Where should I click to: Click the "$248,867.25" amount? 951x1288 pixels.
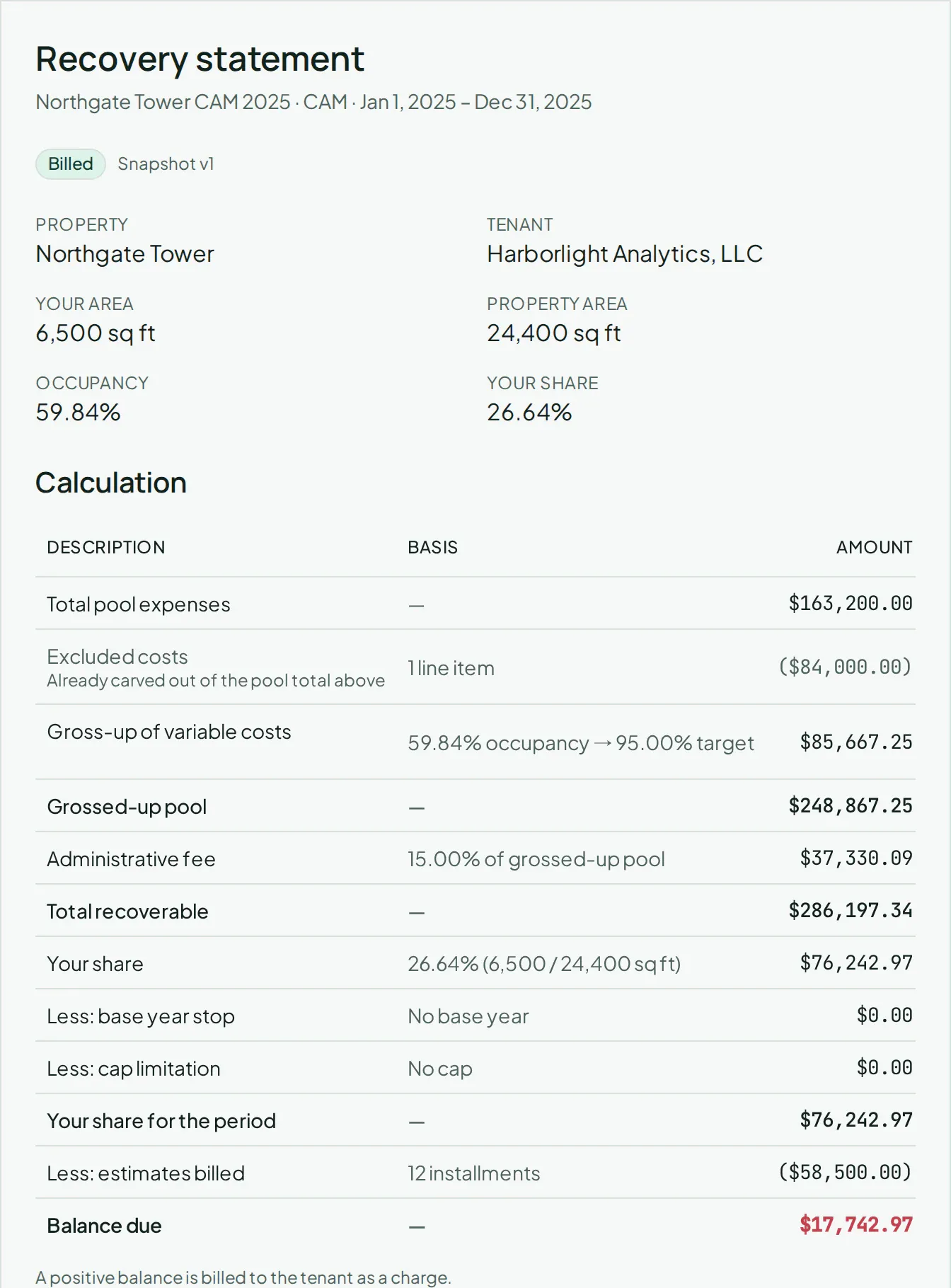[851, 806]
